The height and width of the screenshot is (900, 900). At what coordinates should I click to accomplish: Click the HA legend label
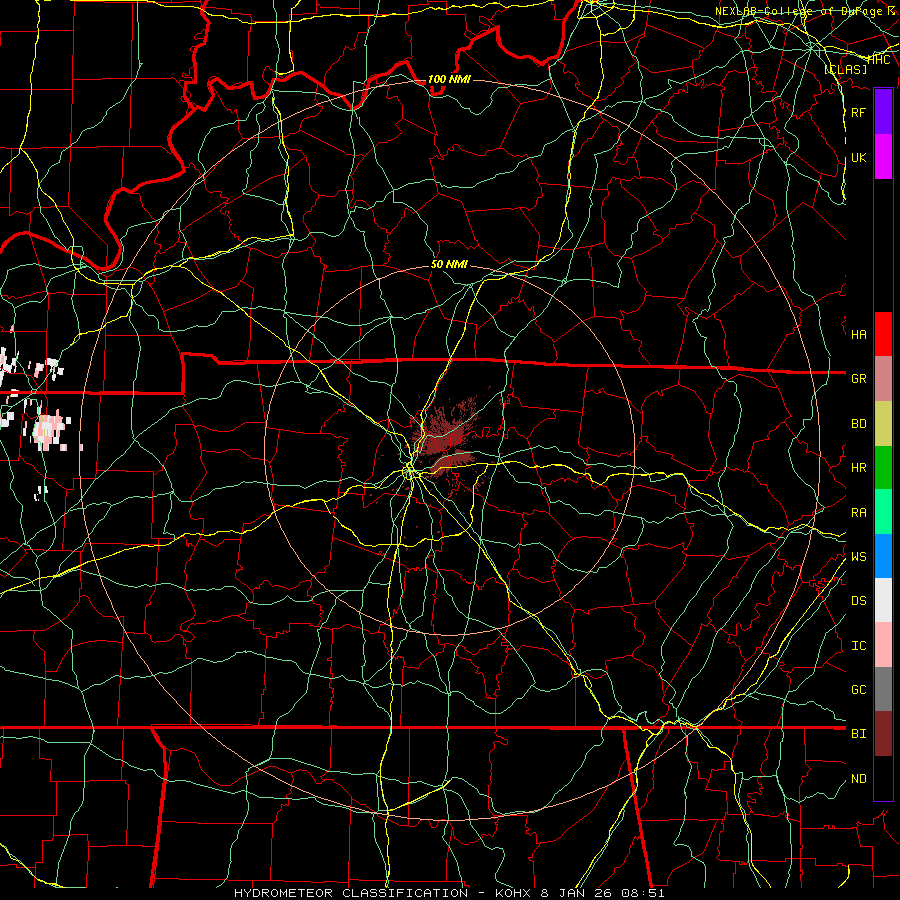(859, 334)
